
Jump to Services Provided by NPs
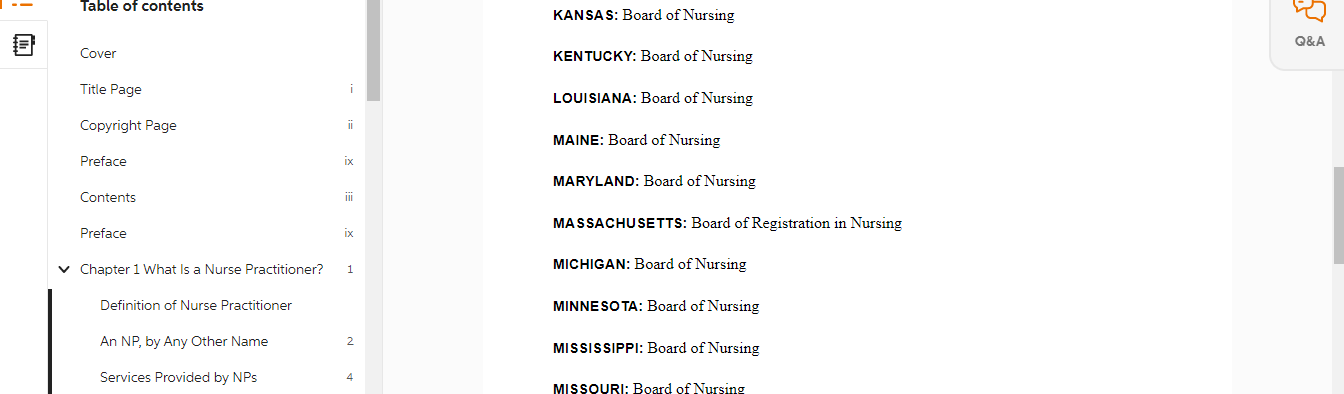[178, 377]
